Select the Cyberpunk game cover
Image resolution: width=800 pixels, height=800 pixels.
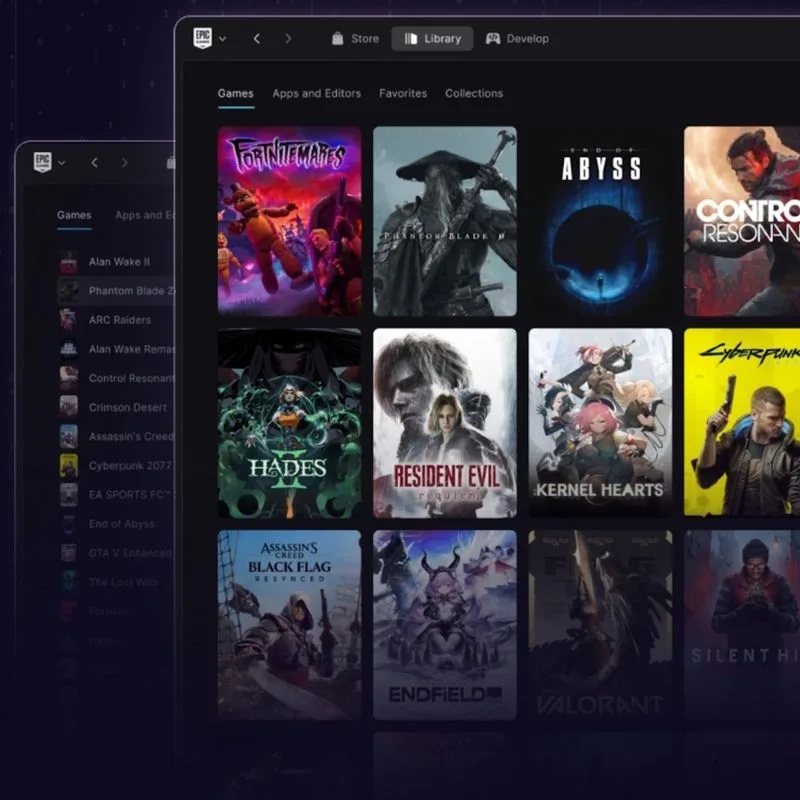[x=742, y=423]
